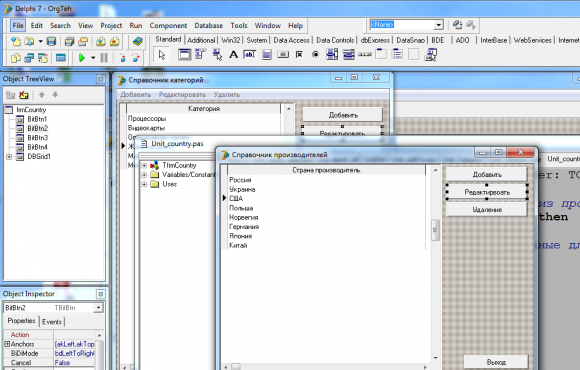Viewport: 580px width, 370px height.
Task: Switch to the Events tab
Action: coord(52,322)
